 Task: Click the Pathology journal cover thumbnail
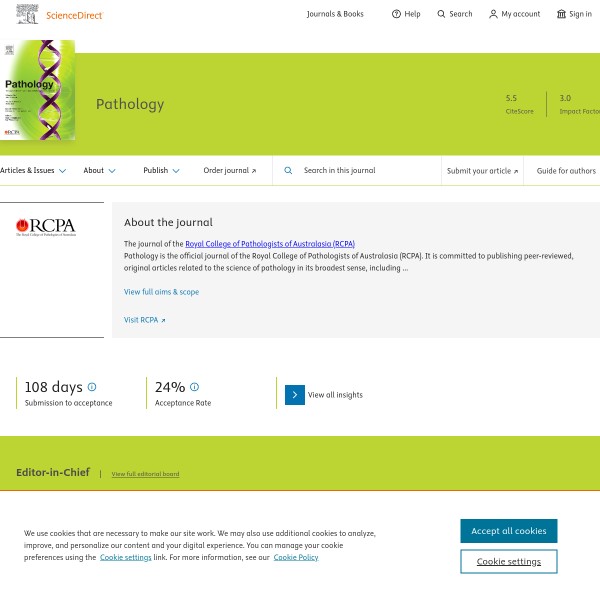38,90
